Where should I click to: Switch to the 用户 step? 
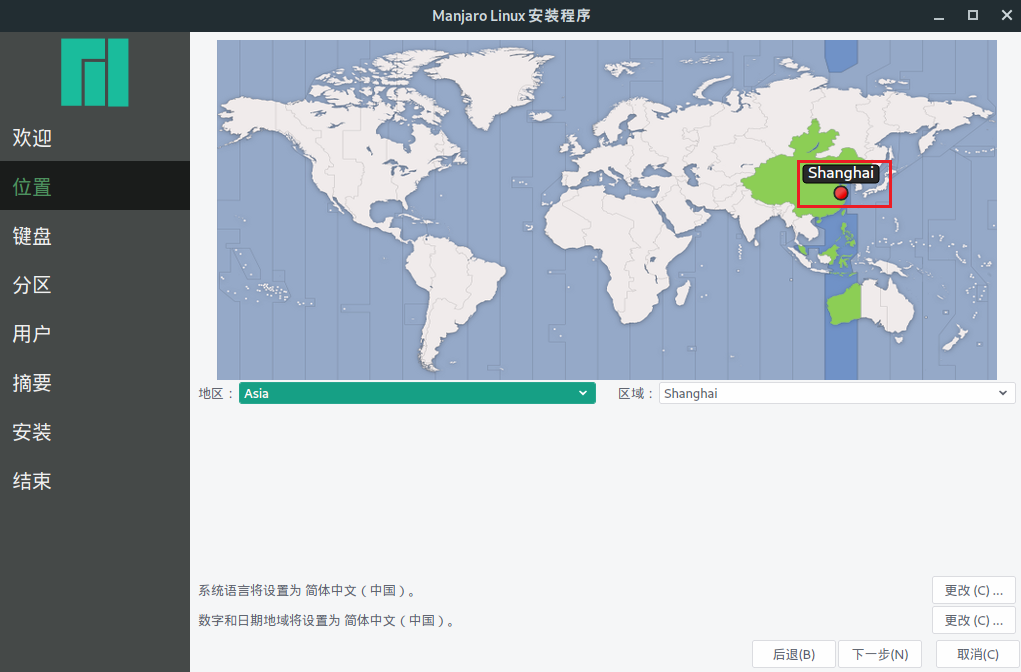[31, 334]
